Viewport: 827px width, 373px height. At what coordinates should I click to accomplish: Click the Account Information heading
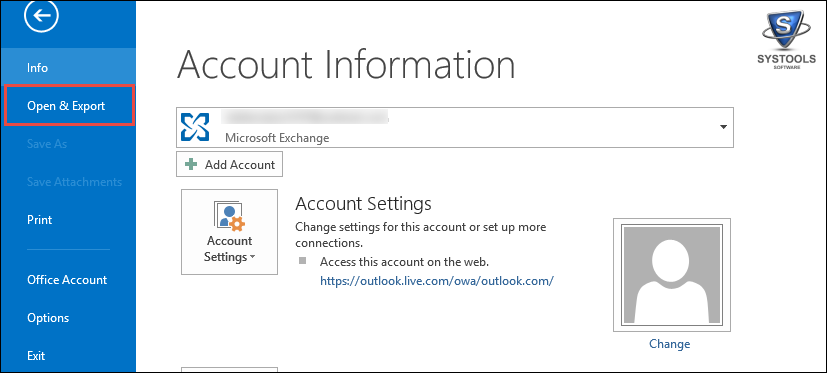pos(346,65)
